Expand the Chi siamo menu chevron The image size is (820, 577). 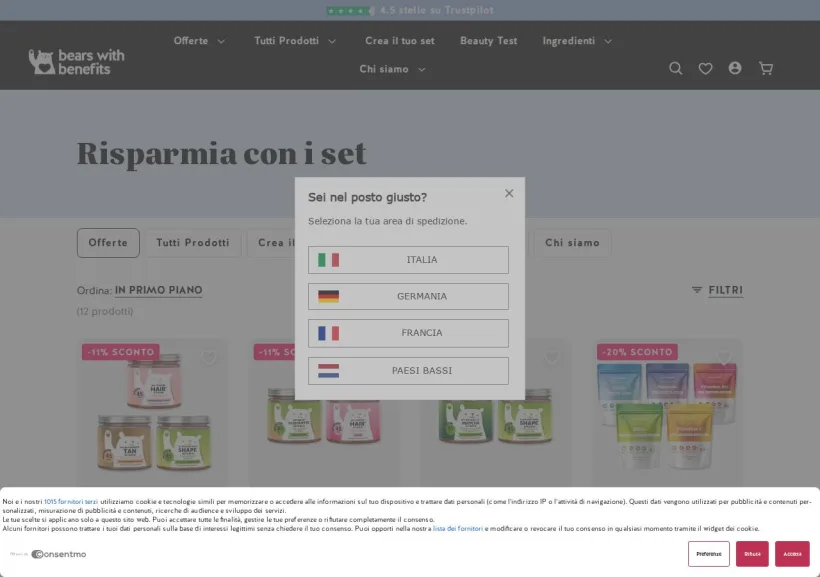pyautogui.click(x=422, y=70)
